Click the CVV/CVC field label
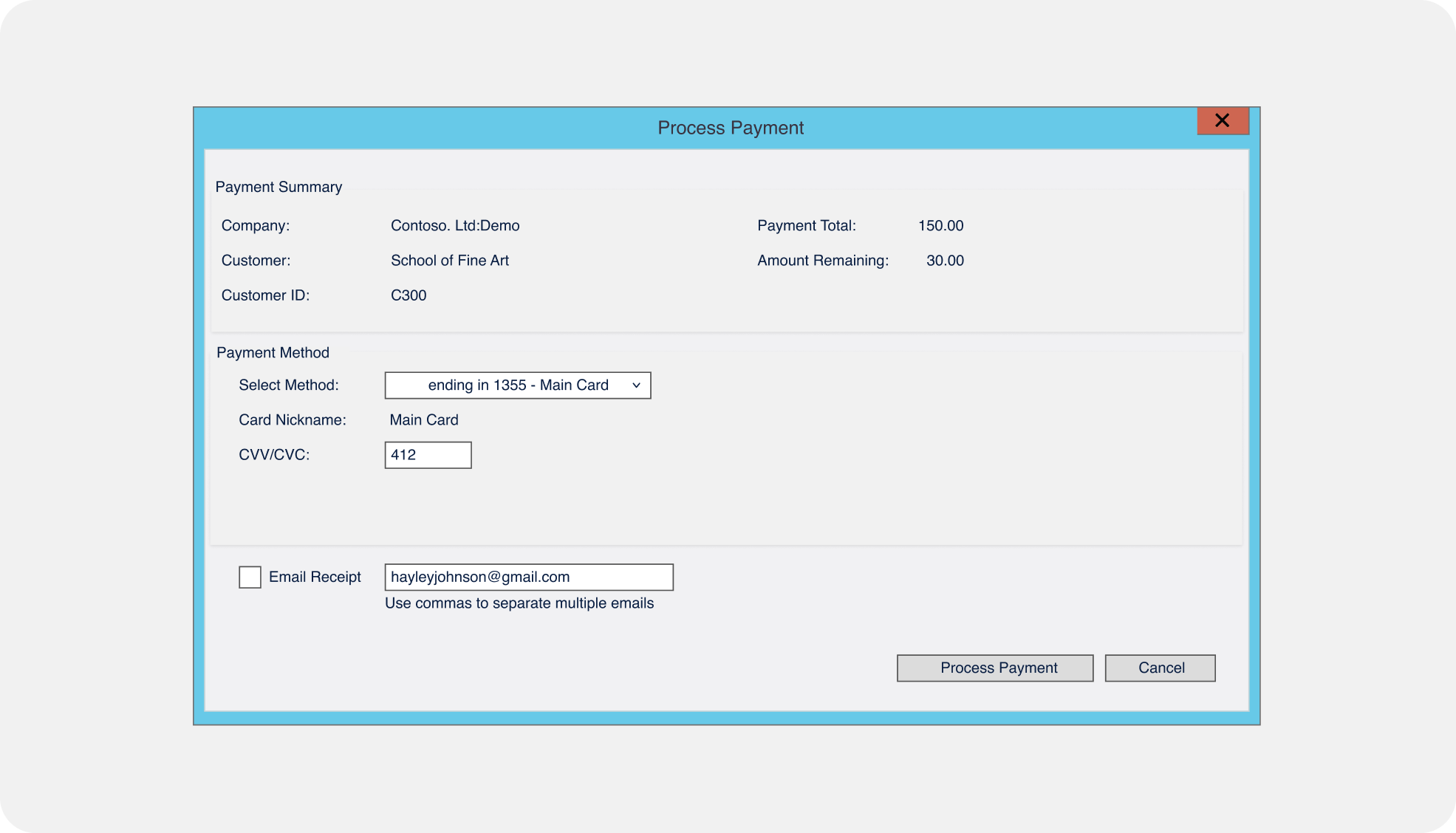1456x833 pixels. [274, 454]
